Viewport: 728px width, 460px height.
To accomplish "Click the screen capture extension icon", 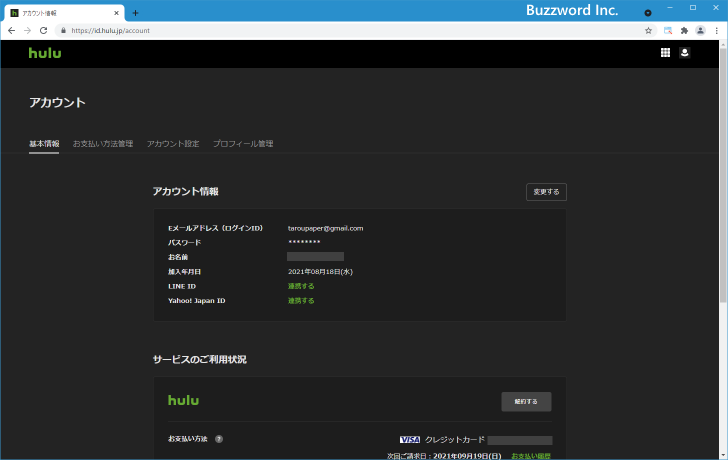I will point(668,31).
